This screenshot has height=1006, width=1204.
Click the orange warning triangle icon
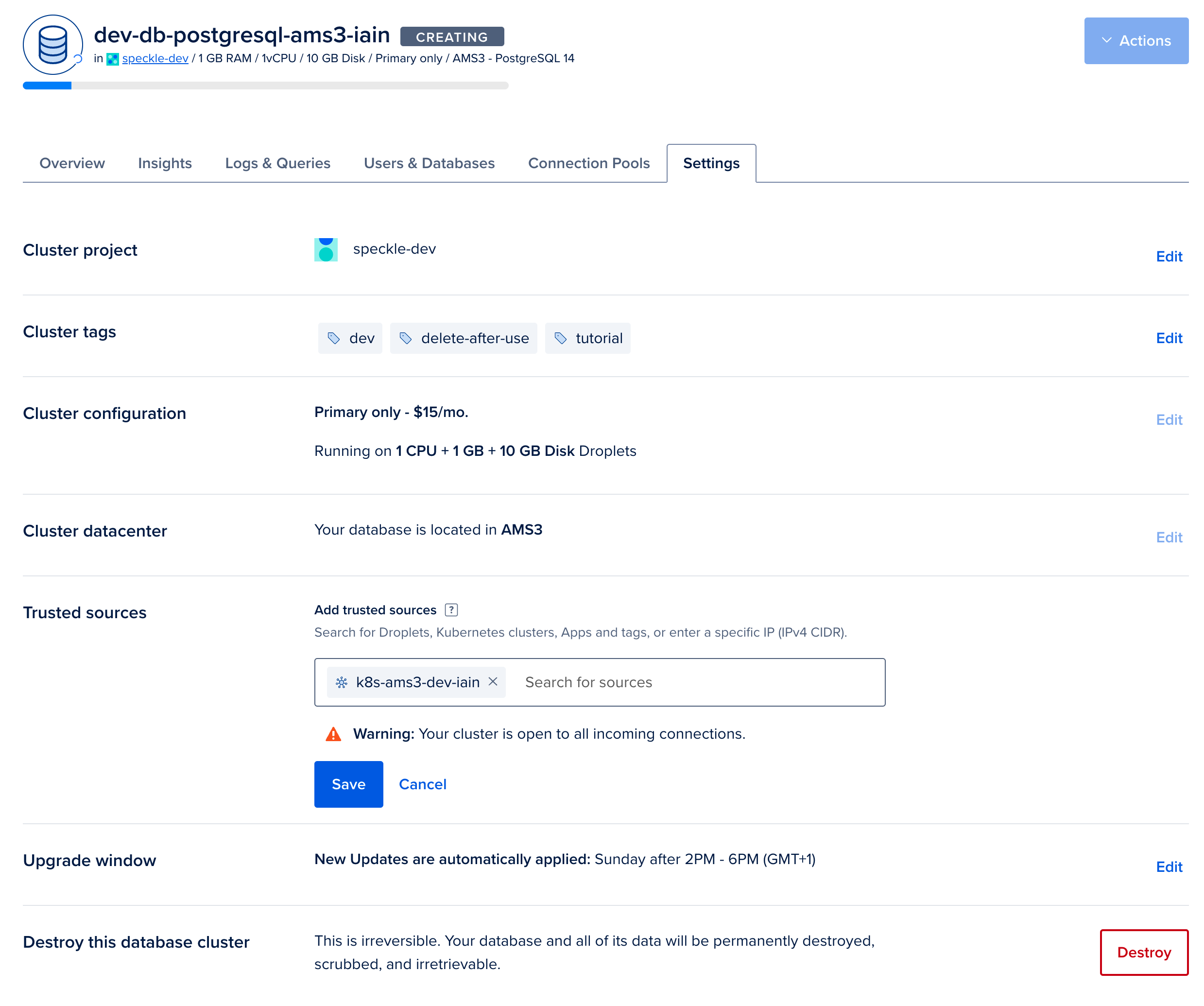[333, 734]
